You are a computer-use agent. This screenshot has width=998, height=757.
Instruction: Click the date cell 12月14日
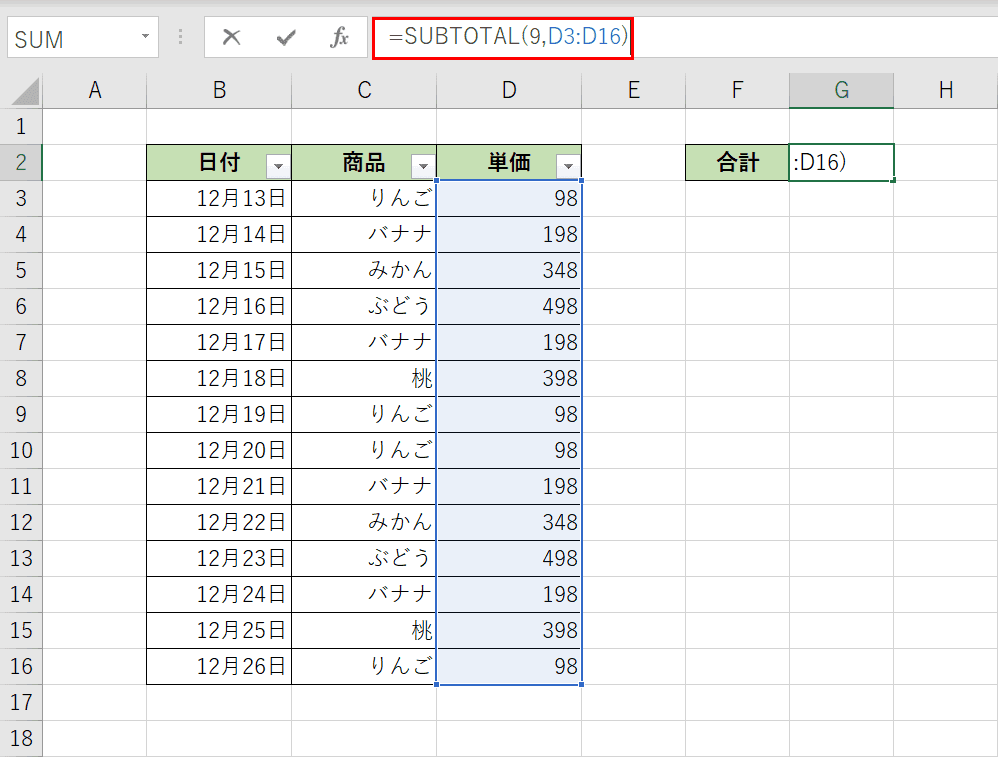219,234
